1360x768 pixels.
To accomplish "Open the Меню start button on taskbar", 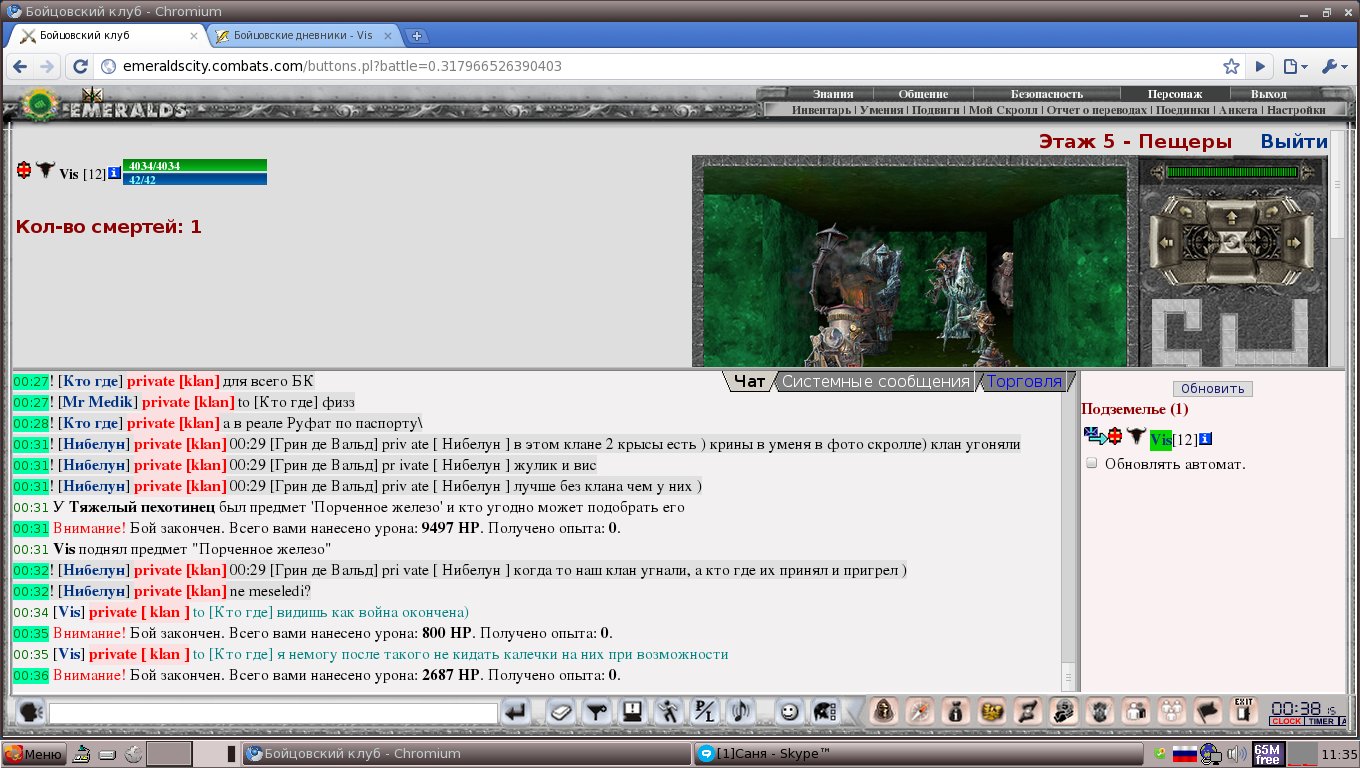I will click(34, 753).
